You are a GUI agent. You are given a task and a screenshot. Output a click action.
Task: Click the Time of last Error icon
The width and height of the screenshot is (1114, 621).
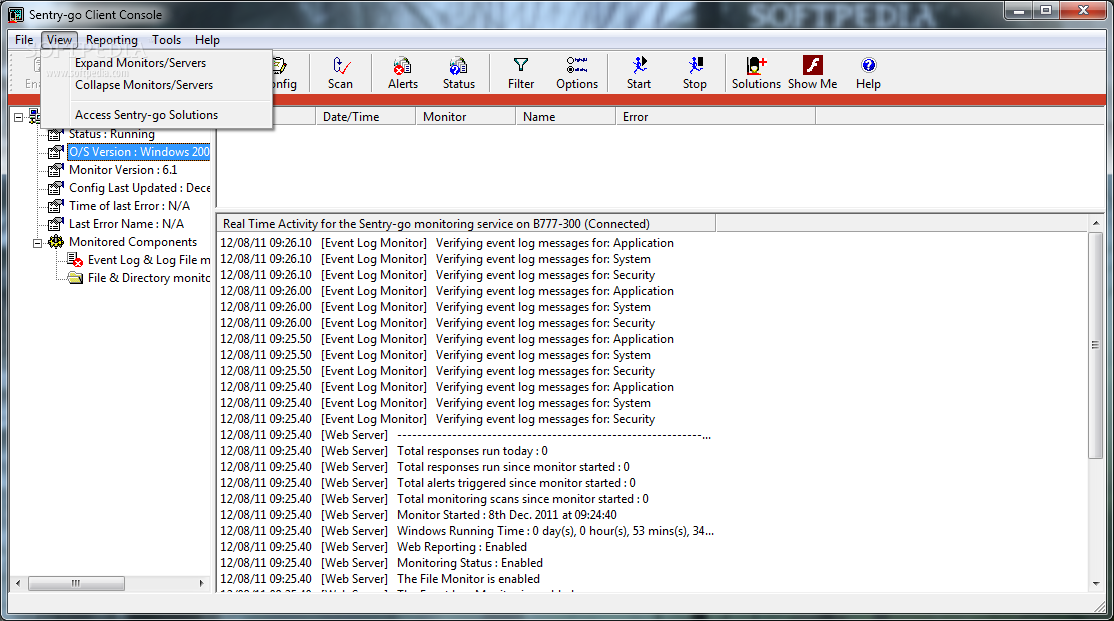tap(55, 206)
